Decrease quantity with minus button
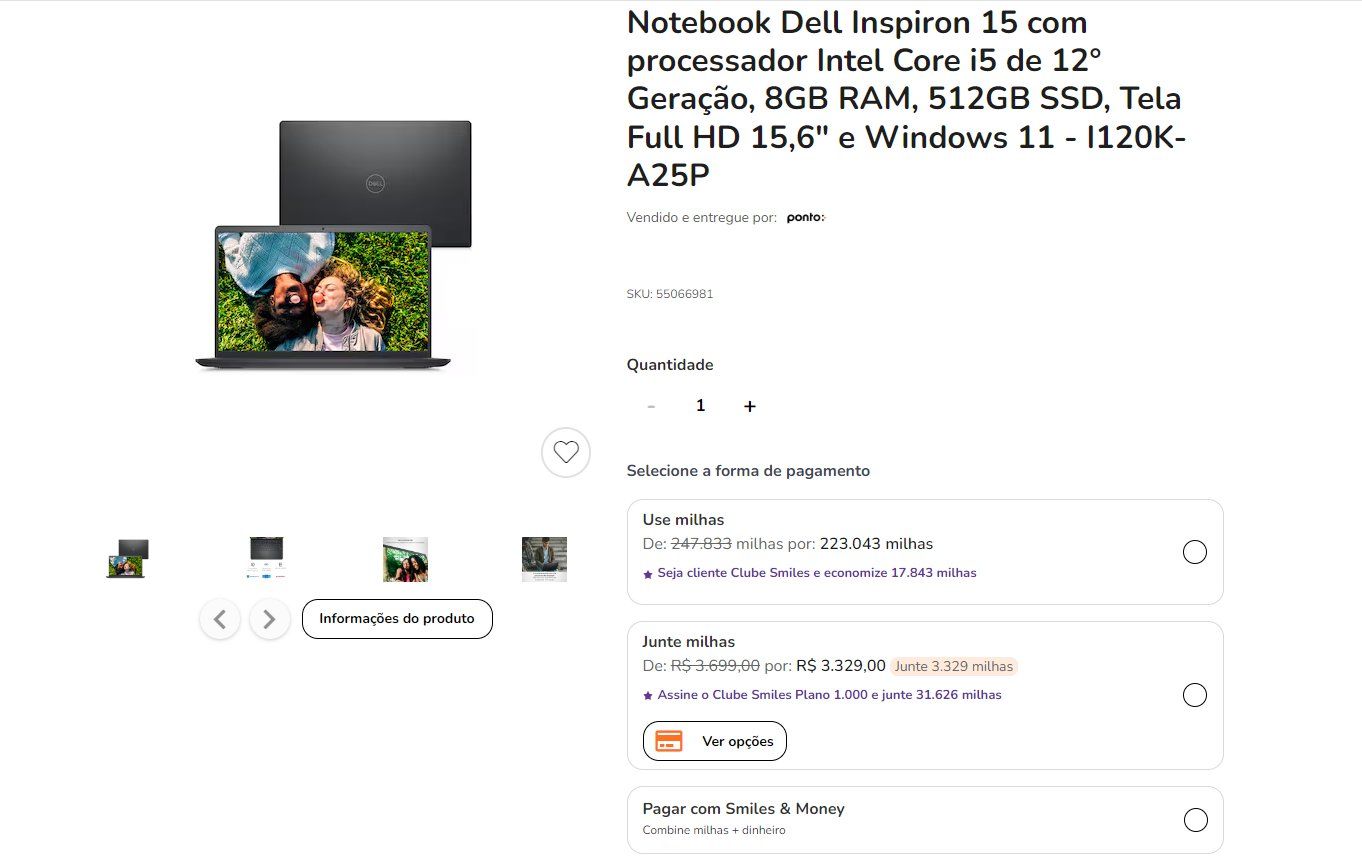 point(651,406)
